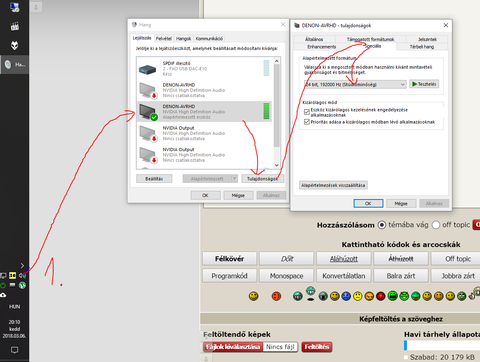Confirm with OK in DENON-AVRHD properties
The image size is (480, 362).
[x=368, y=203]
